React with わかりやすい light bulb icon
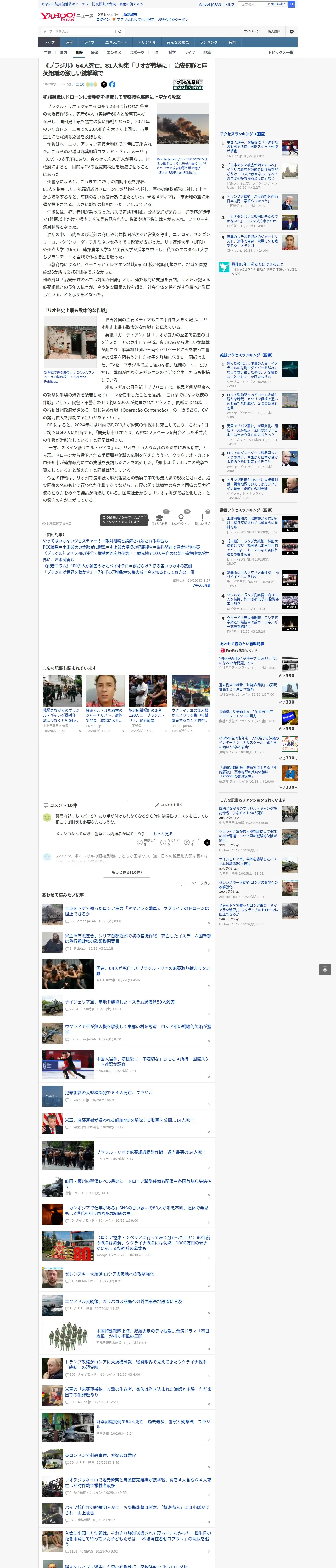The height and width of the screenshot is (1568, 336). (181, 518)
